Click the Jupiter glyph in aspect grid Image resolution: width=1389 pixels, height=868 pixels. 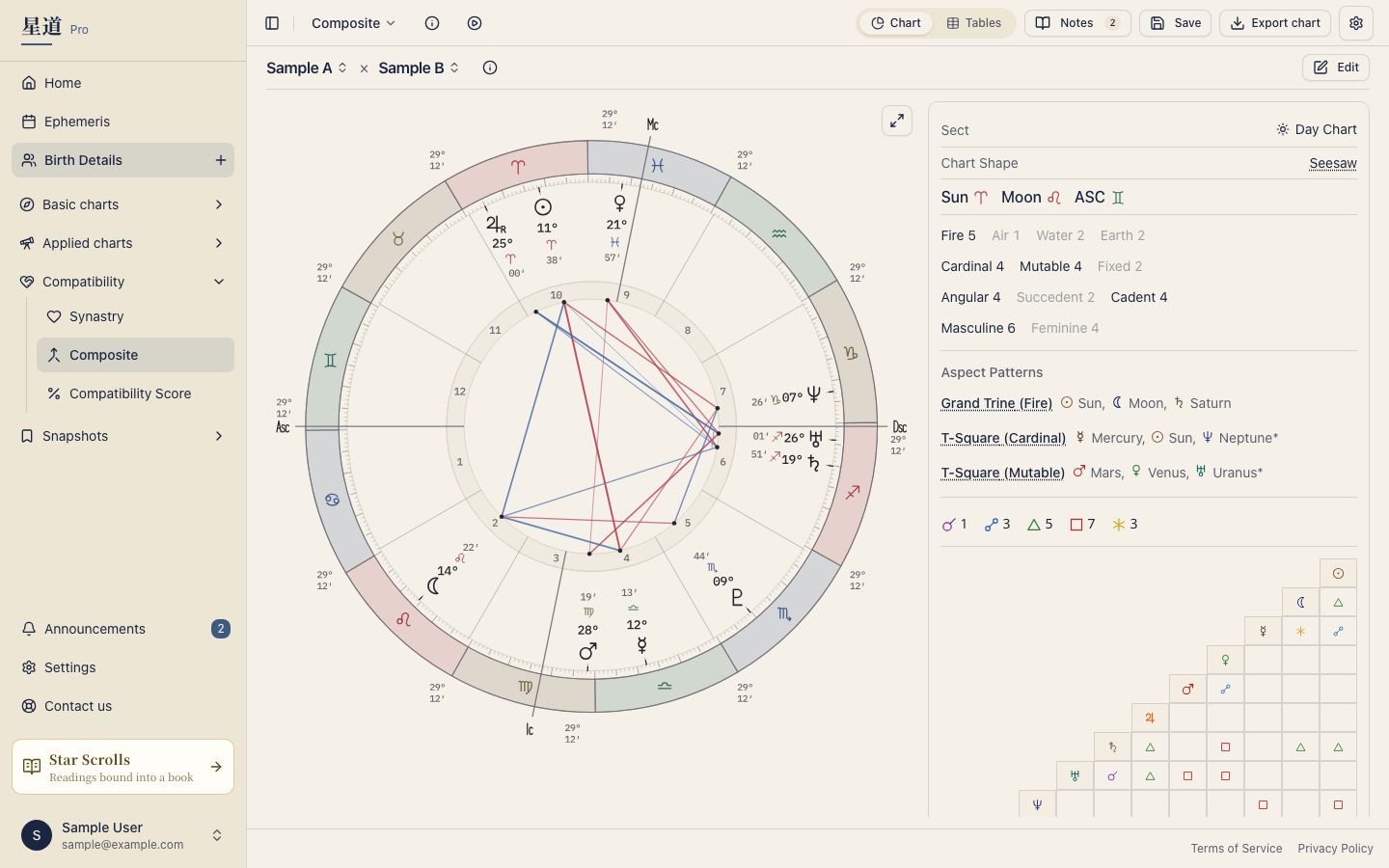[1150, 718]
